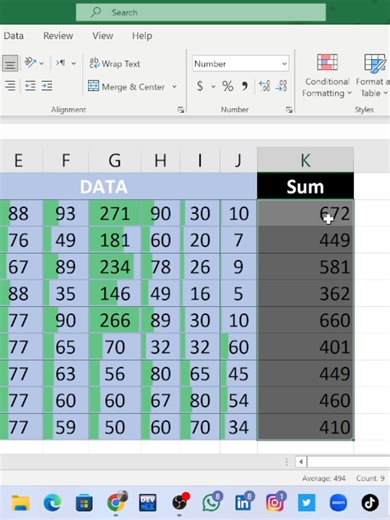Viewport: 390px width, 520px height.
Task: Click Increase Decimal icon
Action: pos(264,86)
